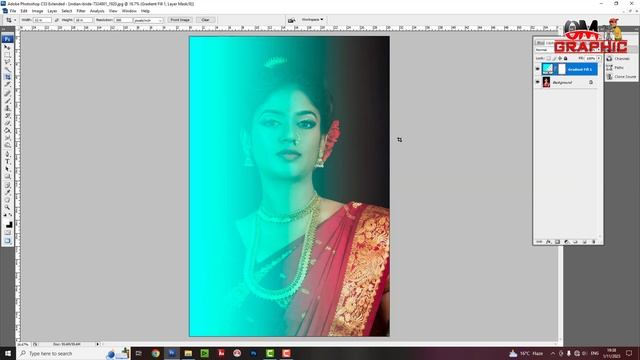Open the File menu
Screen dimensions: 640x360
coord(13,11)
